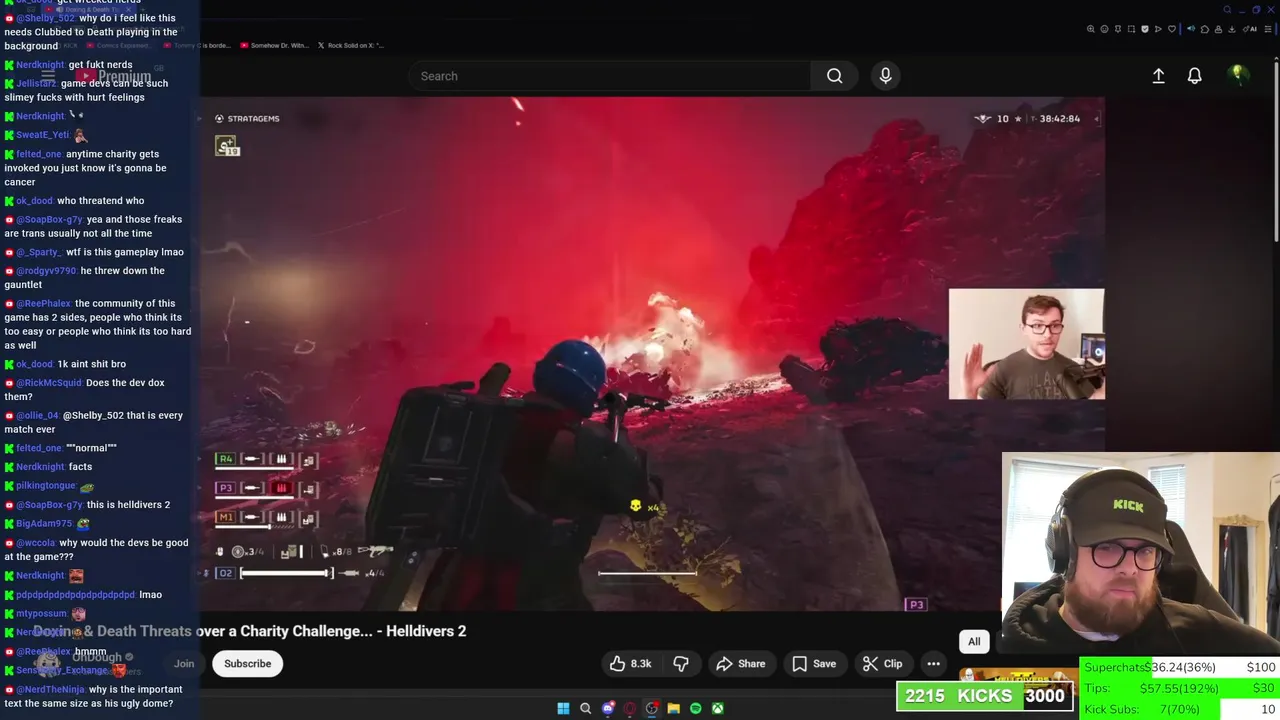Click the inset streamer webcam in video
This screenshot has width=1280, height=720.
coord(1027,344)
